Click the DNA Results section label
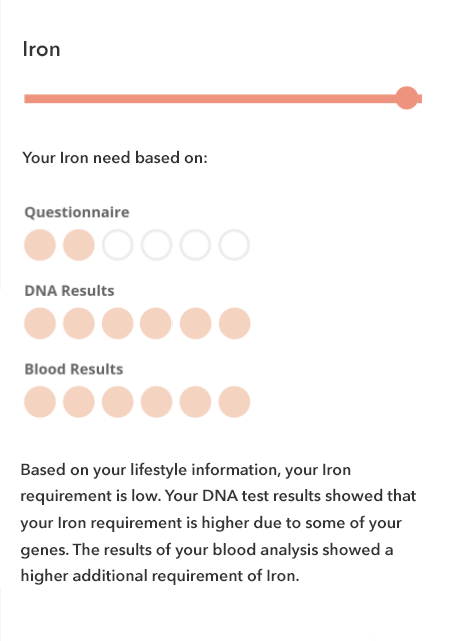Viewport: 452px width, 641px height. pos(69,291)
